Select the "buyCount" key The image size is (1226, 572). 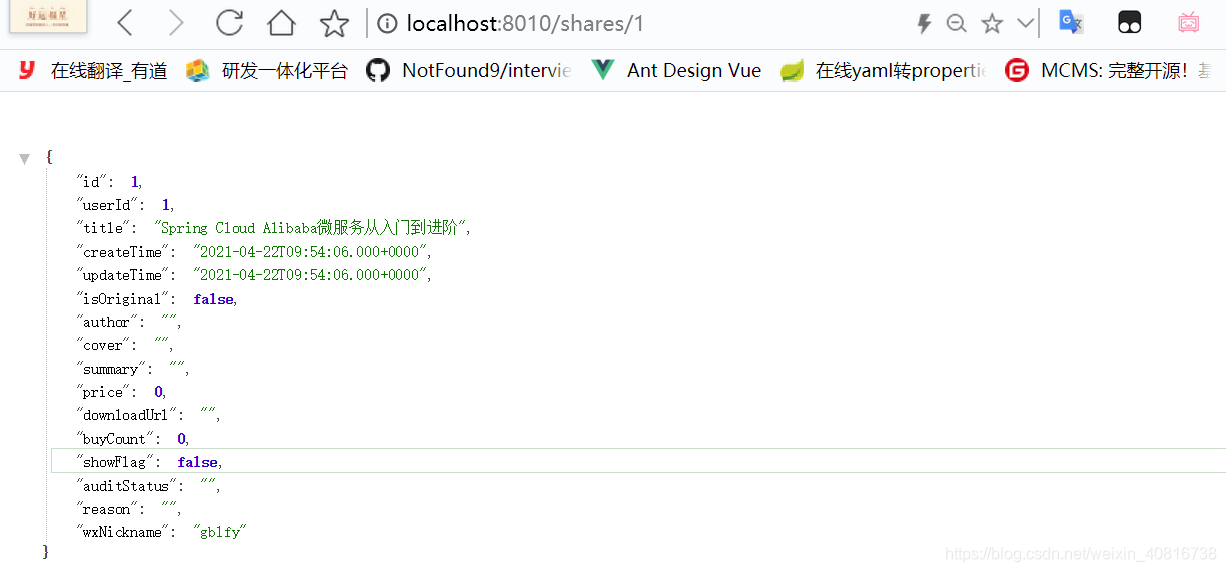116,439
